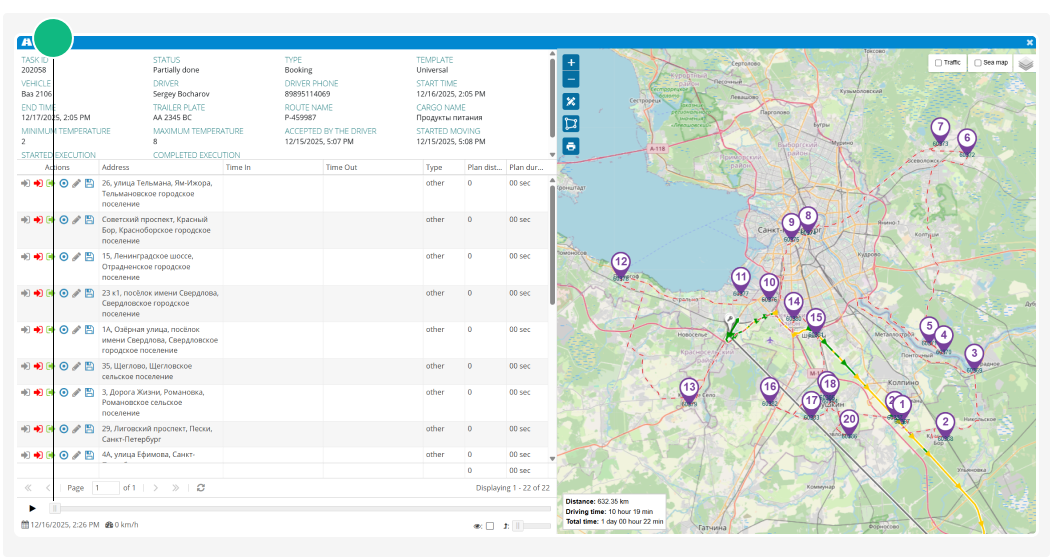
Task: Zoom in on the map
Action: coord(571,62)
